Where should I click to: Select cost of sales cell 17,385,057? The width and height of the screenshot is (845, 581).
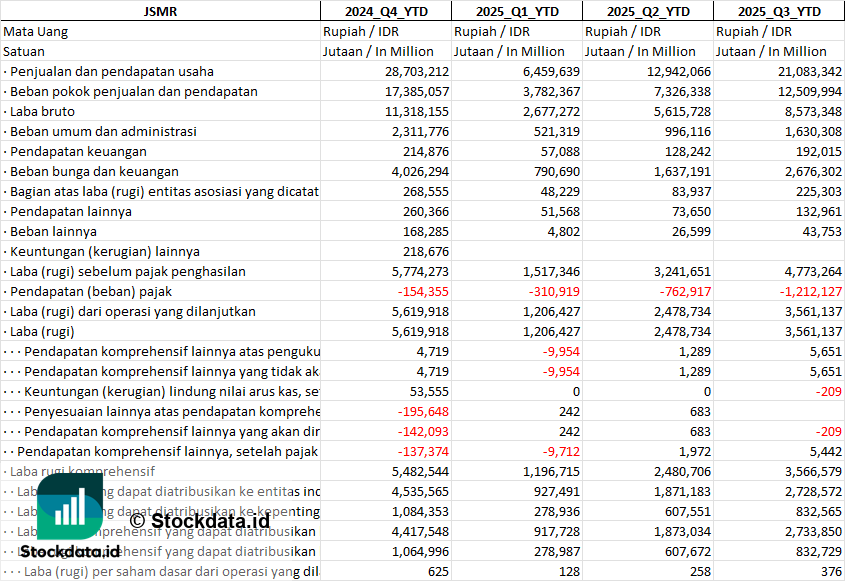point(417,92)
